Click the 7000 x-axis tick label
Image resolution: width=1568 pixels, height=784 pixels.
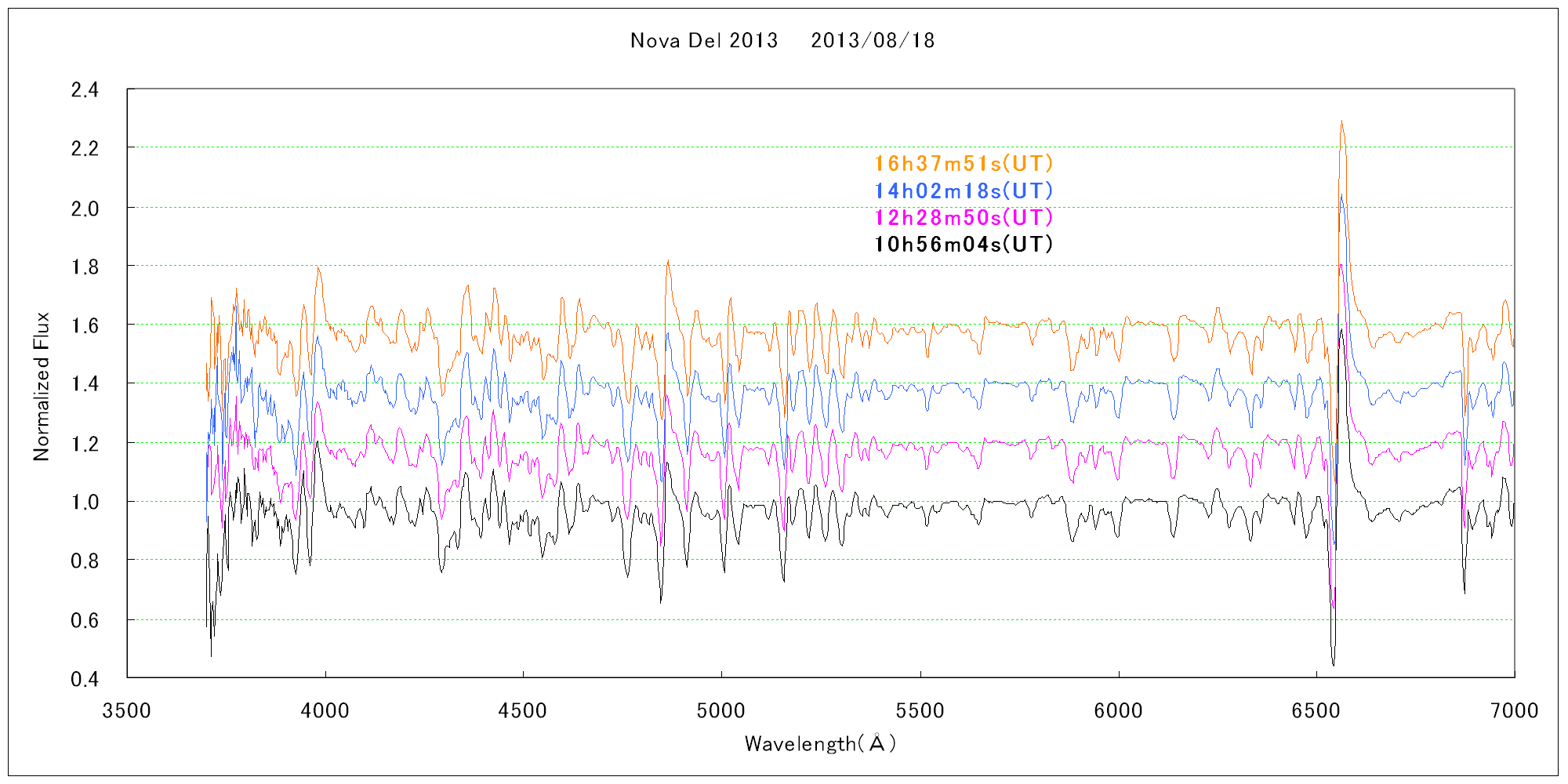point(1514,711)
